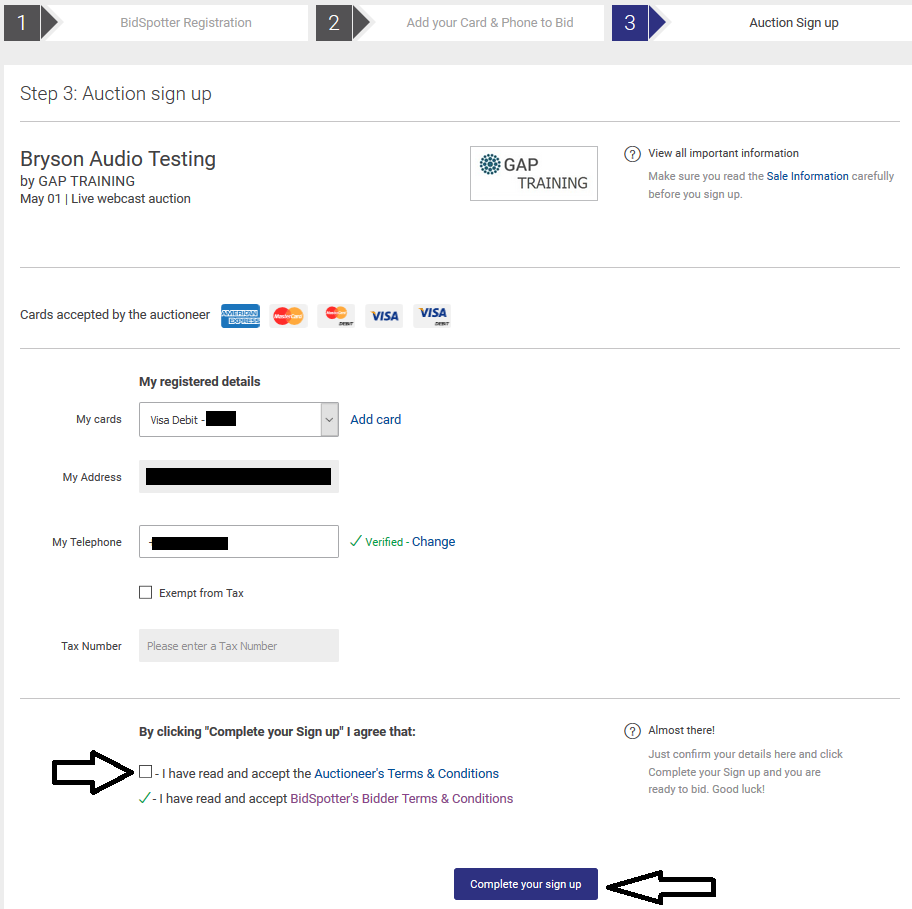Click the My Telephone input field
The image size is (912, 909).
[238, 541]
